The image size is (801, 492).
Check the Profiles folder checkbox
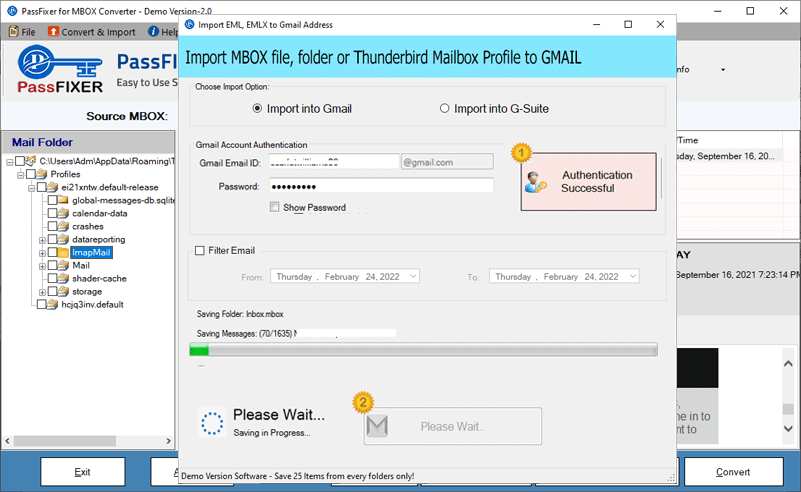(31, 174)
